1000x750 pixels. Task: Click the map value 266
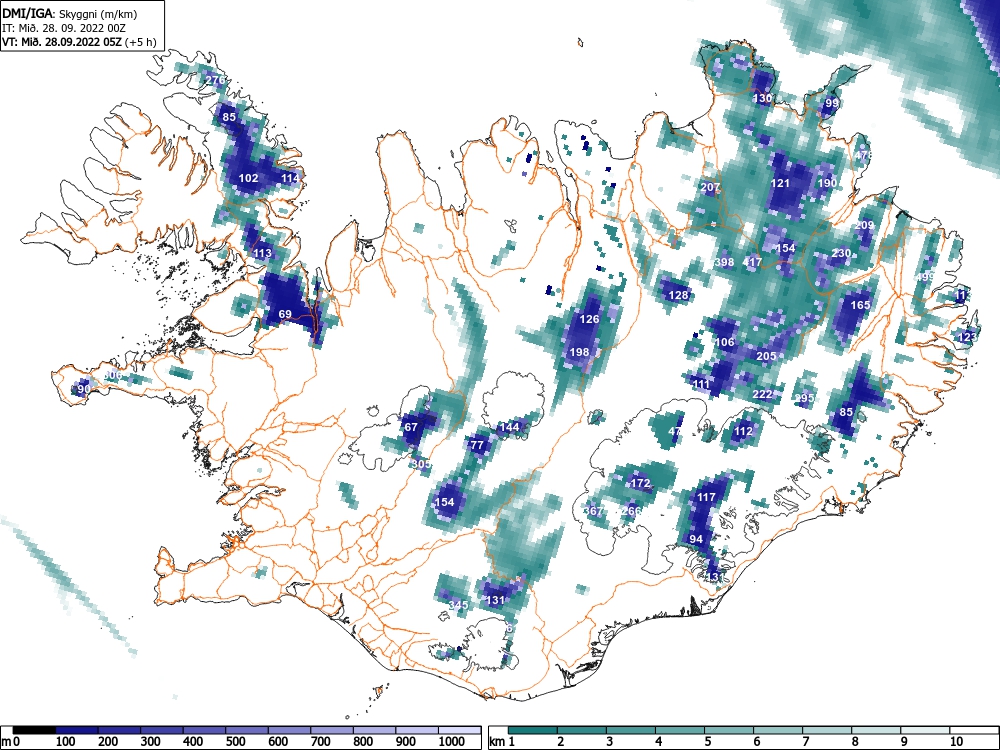pyautogui.click(x=631, y=511)
